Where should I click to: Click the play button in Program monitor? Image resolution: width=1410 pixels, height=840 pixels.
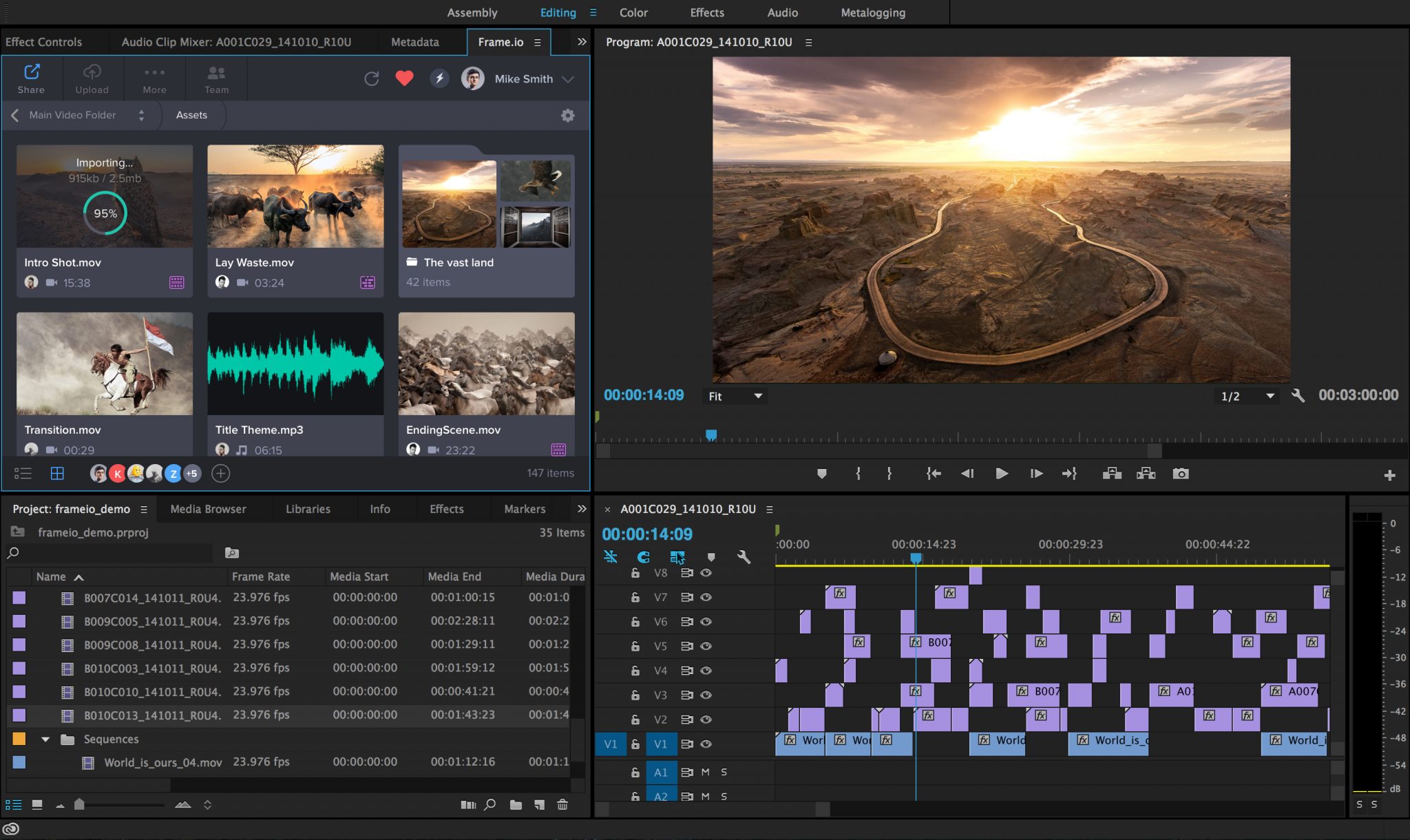[1001, 473]
